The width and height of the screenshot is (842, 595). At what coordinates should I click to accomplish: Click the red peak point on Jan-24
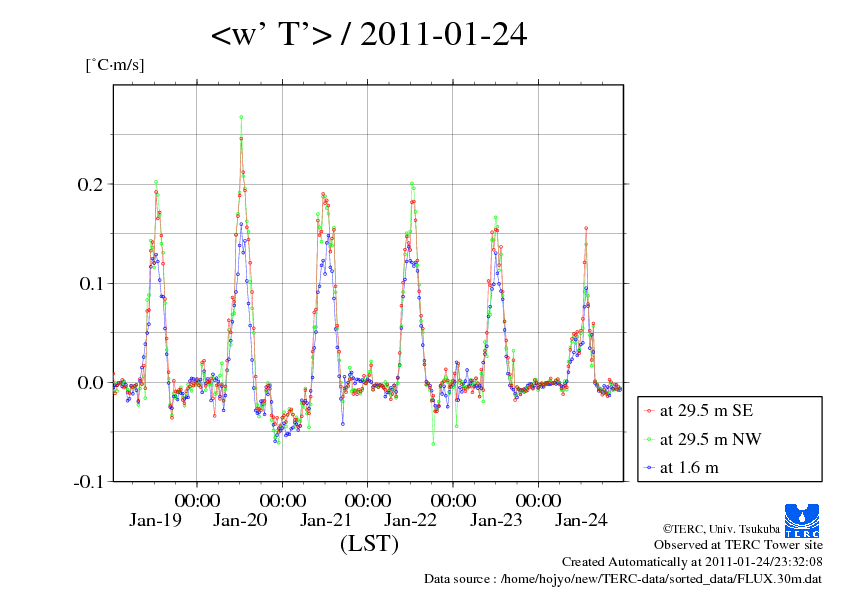tap(586, 228)
